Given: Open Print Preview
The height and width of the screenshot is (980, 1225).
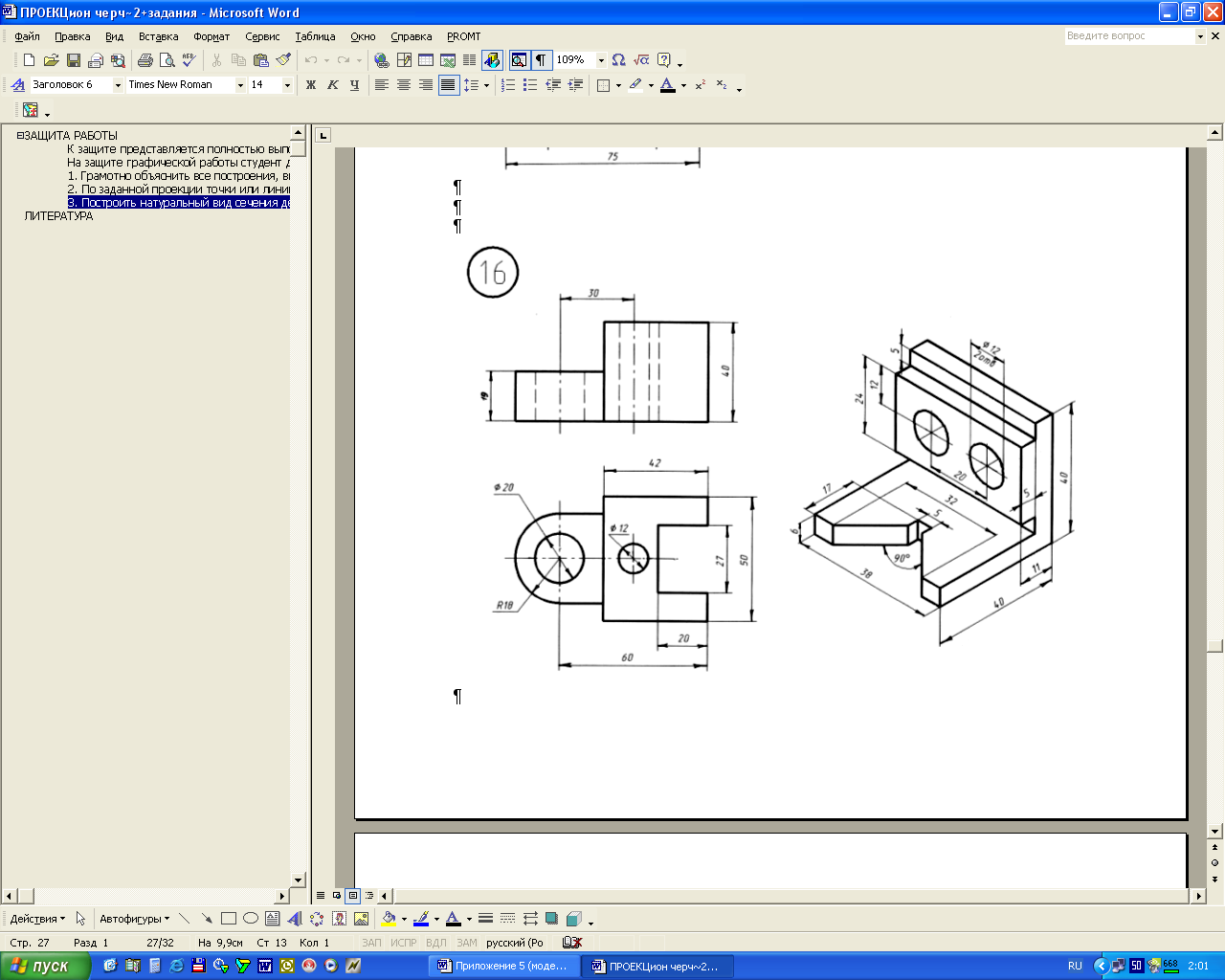Looking at the screenshot, I should (167, 60).
